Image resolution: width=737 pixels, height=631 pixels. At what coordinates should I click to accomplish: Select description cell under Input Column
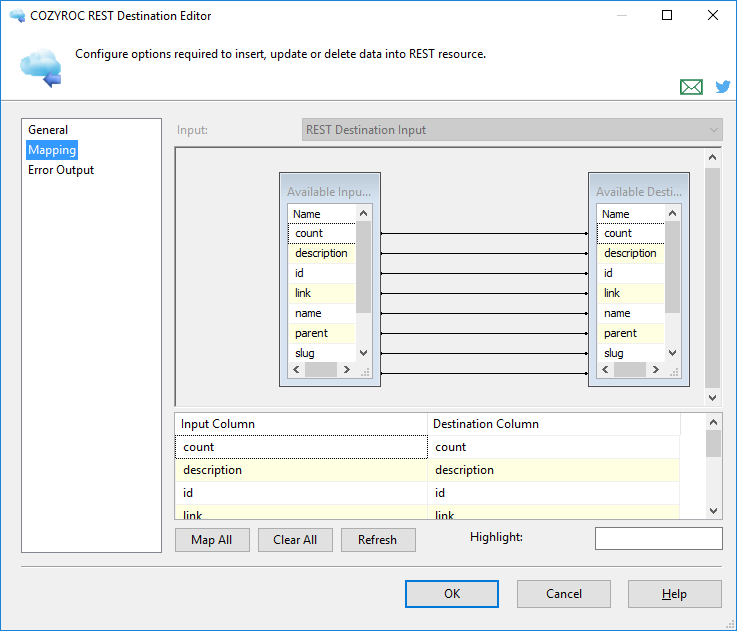pyautogui.click(x=301, y=470)
